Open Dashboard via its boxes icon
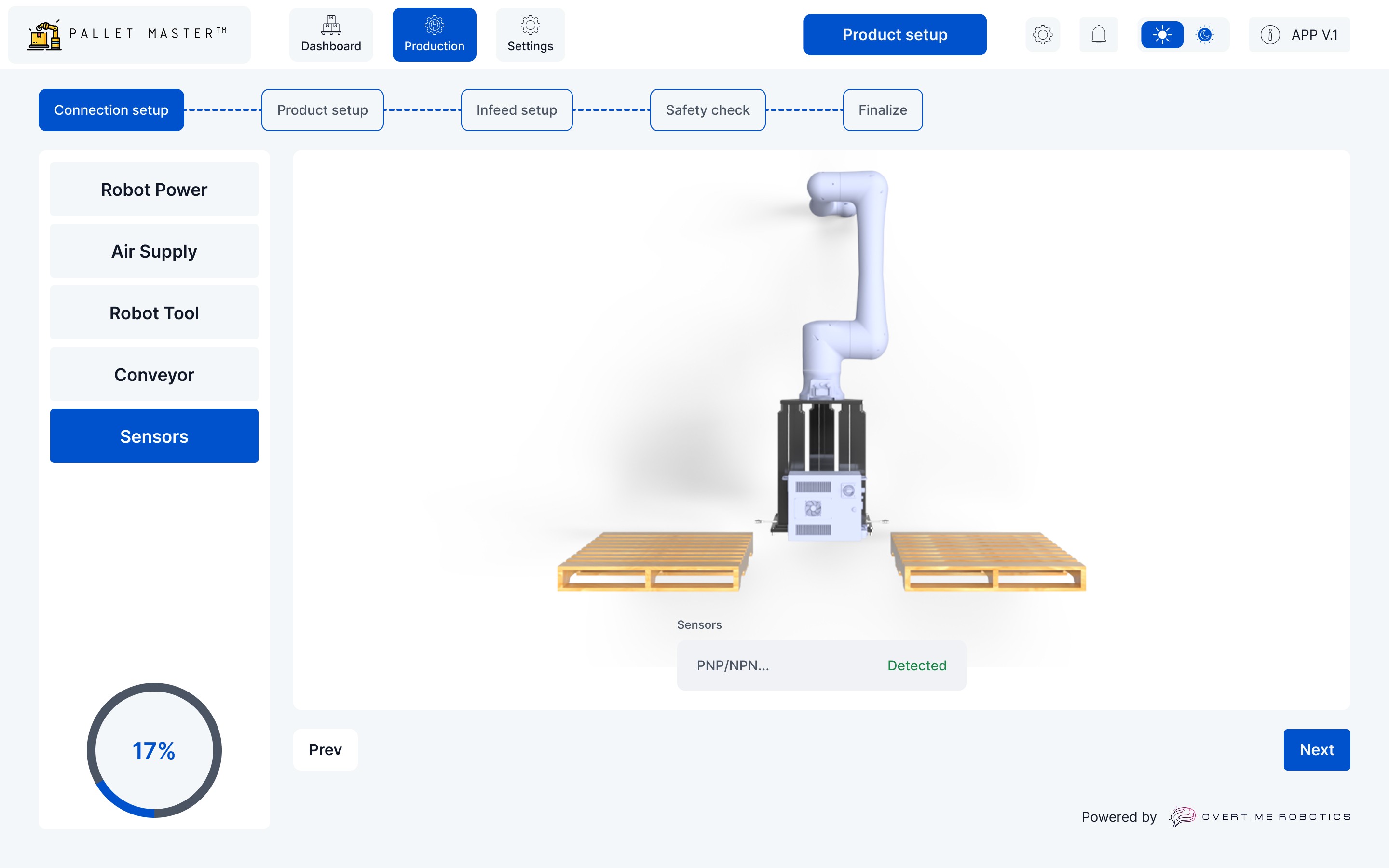Viewport: 1389px width, 868px height. [331, 25]
